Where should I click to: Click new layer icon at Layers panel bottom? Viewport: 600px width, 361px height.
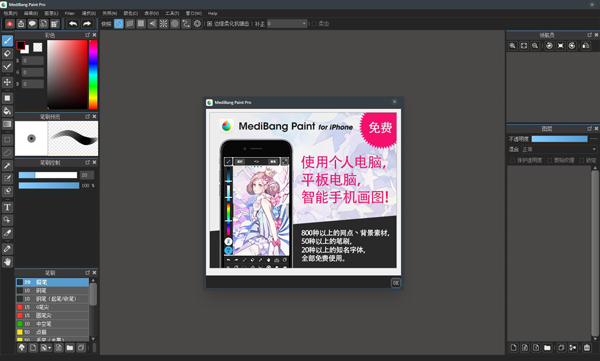[514, 348]
